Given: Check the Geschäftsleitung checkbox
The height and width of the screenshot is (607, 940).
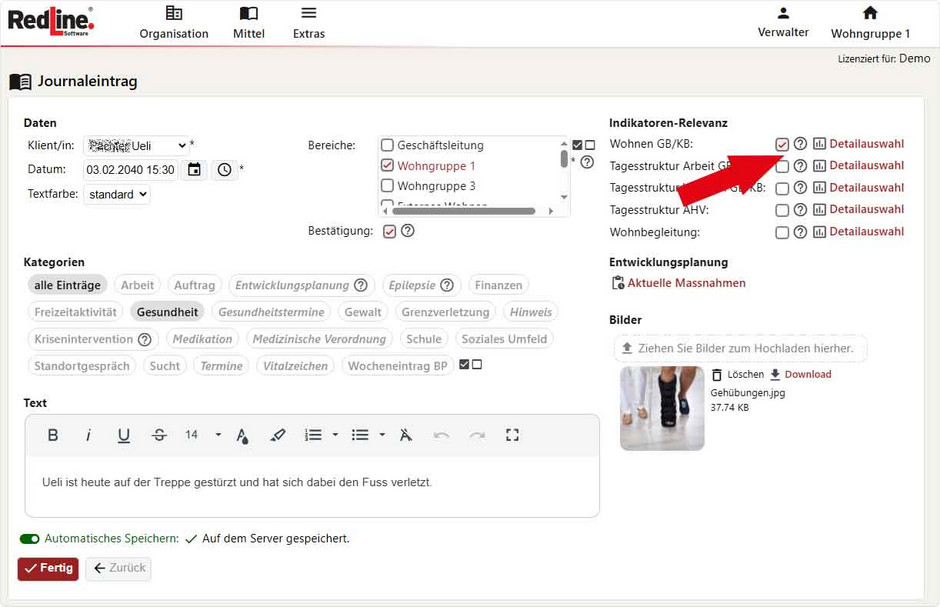Looking at the screenshot, I should pyautogui.click(x=388, y=145).
